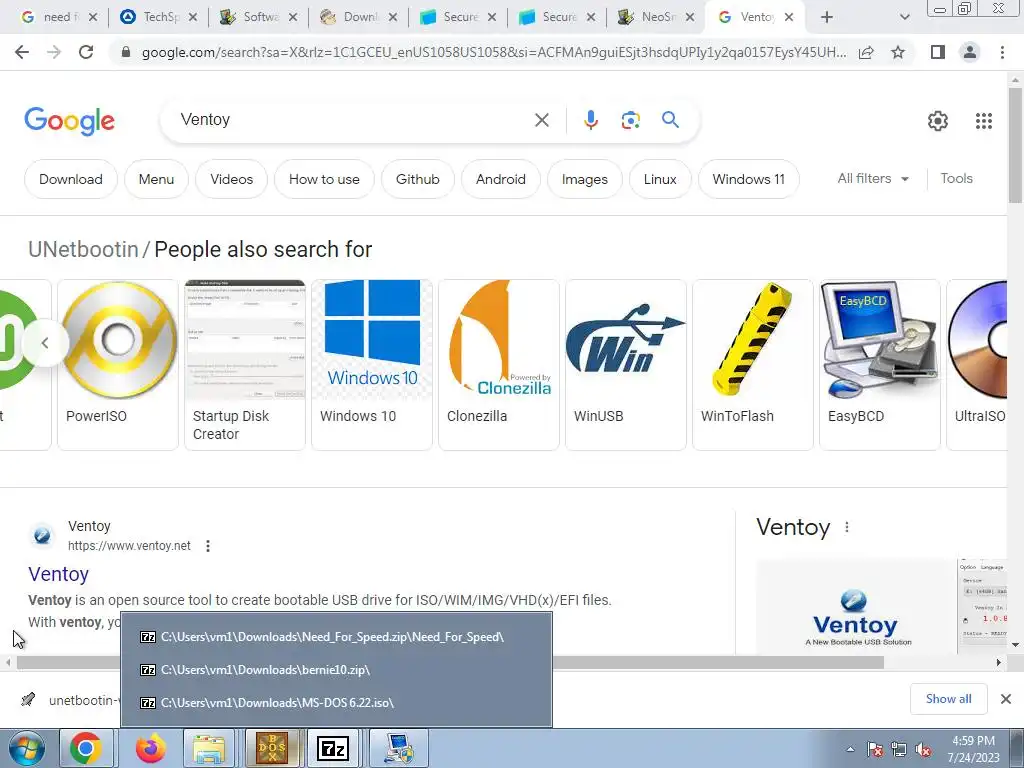Switch to Images results

[x=584, y=179]
